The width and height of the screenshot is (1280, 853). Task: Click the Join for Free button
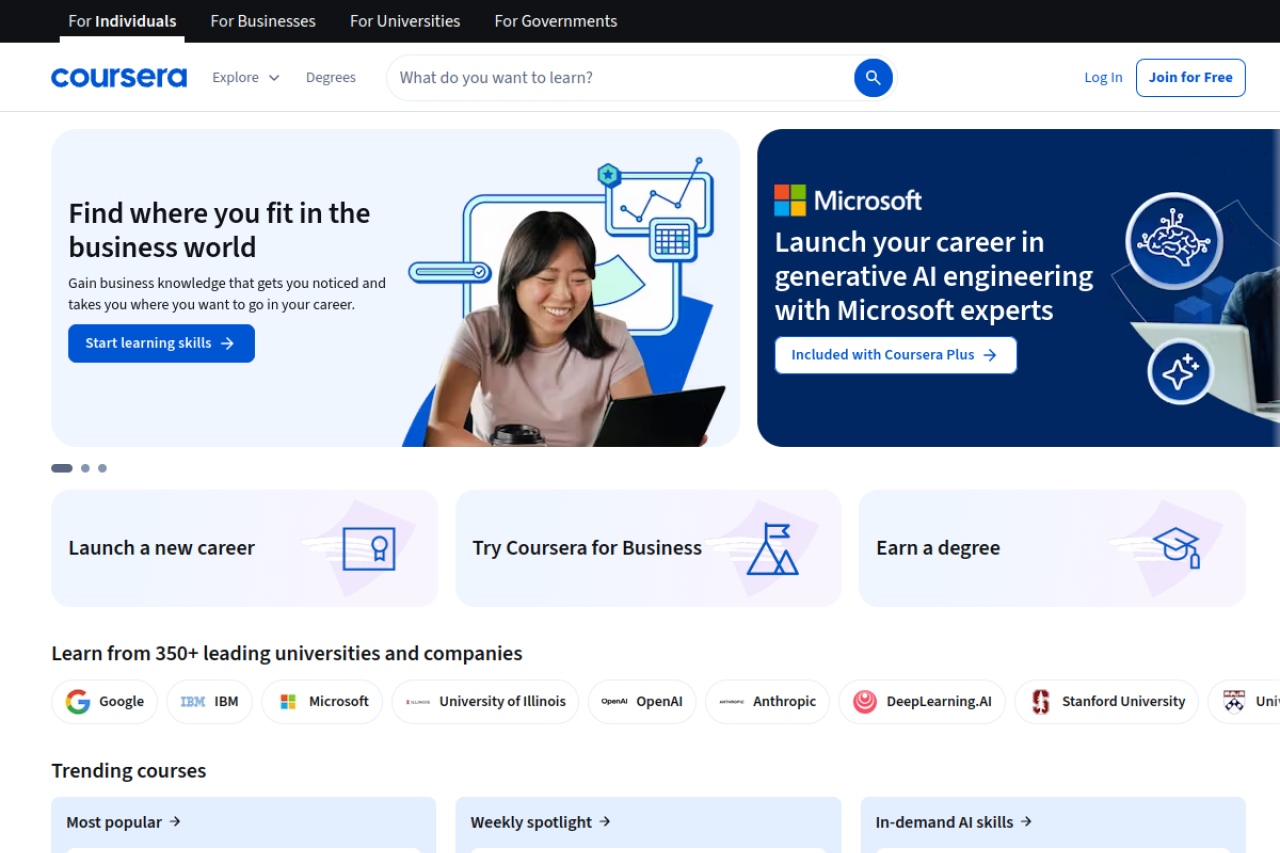coord(1190,77)
